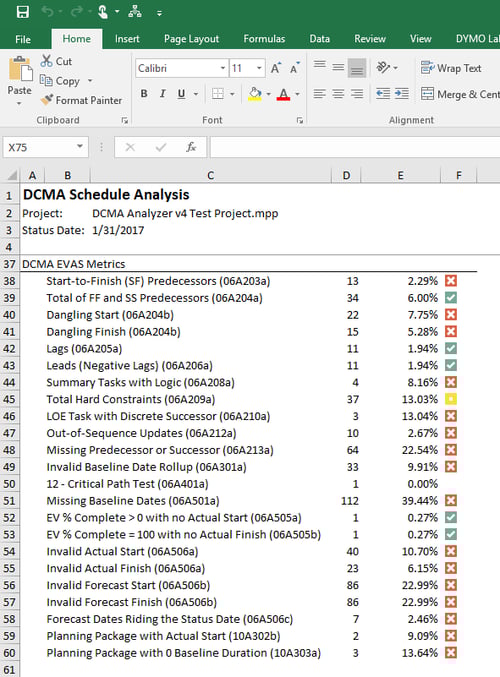The height and width of the screenshot is (677, 500).
Task: Click the Save icon in title bar
Action: coord(22,12)
